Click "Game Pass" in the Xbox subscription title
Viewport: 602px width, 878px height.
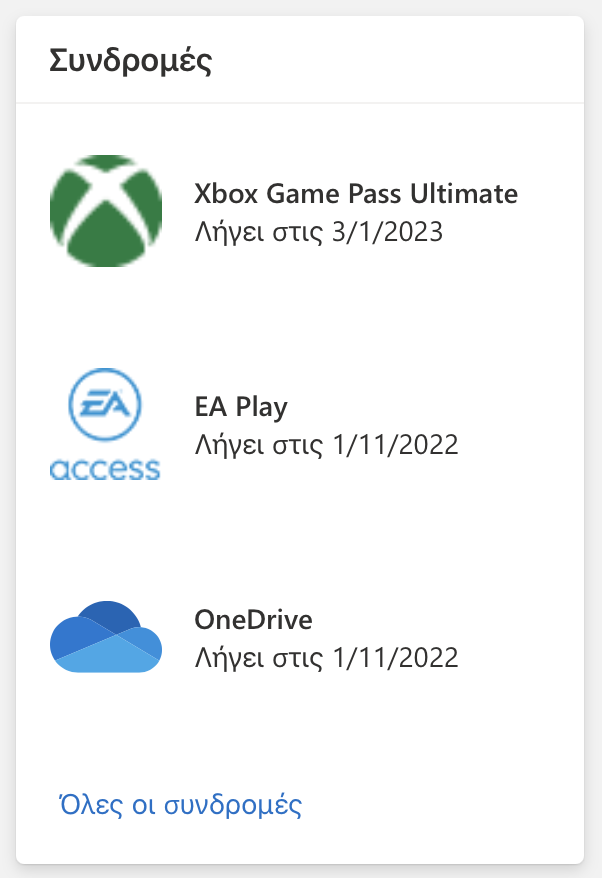point(340,193)
